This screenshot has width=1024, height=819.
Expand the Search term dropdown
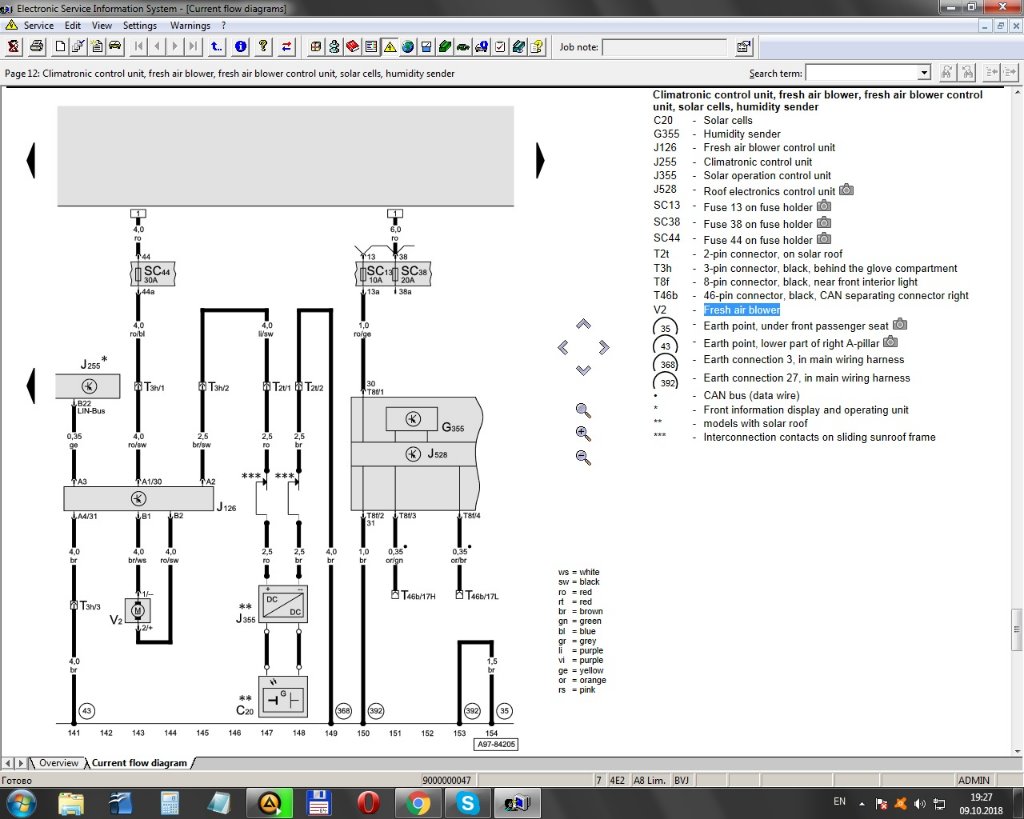tap(924, 73)
